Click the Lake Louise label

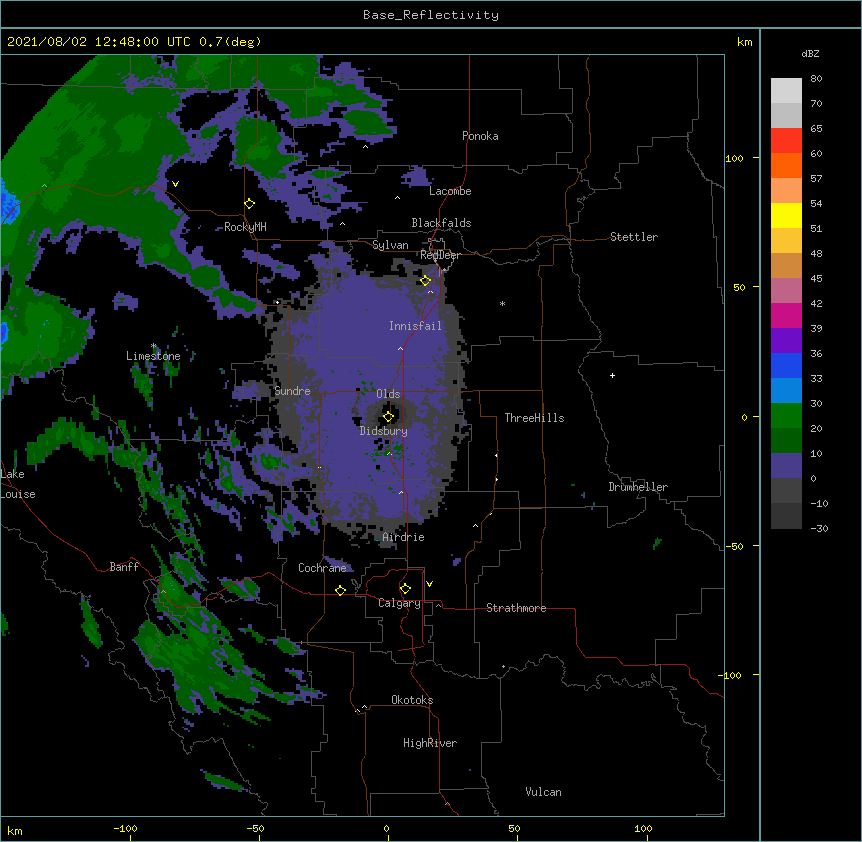click(x=18, y=484)
